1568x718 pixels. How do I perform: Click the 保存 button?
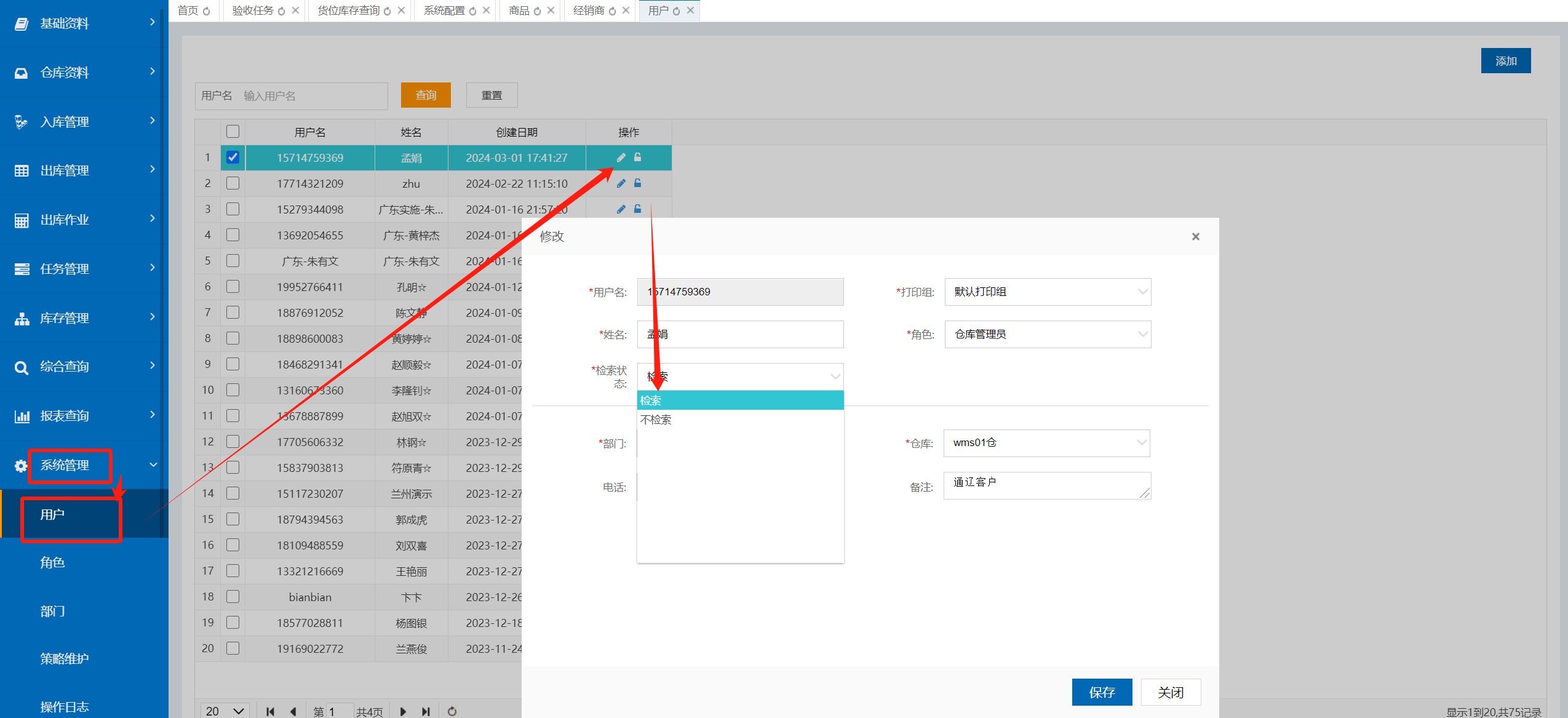pyautogui.click(x=1101, y=692)
